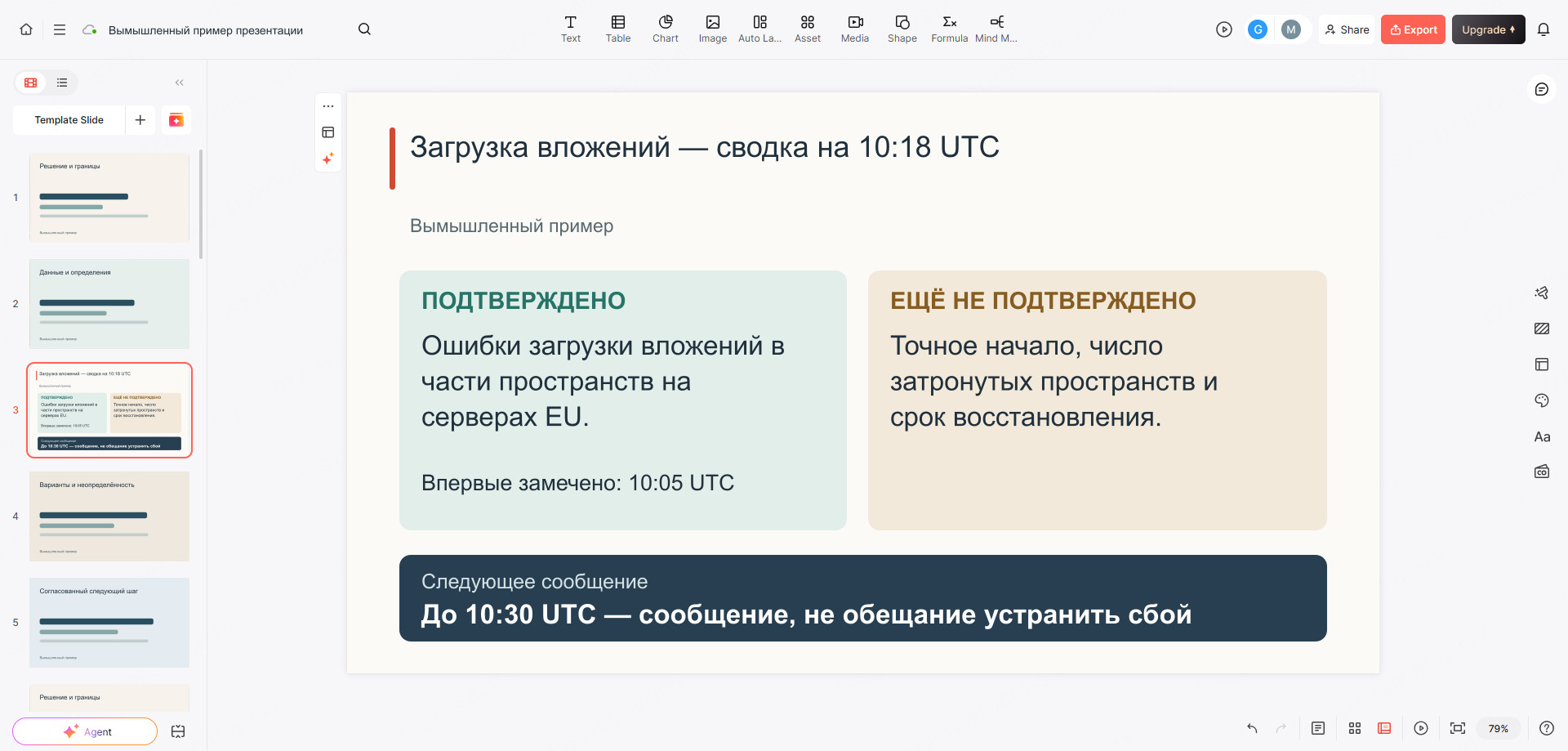Undo the last action
The image size is (1568, 751).
[x=1252, y=728]
